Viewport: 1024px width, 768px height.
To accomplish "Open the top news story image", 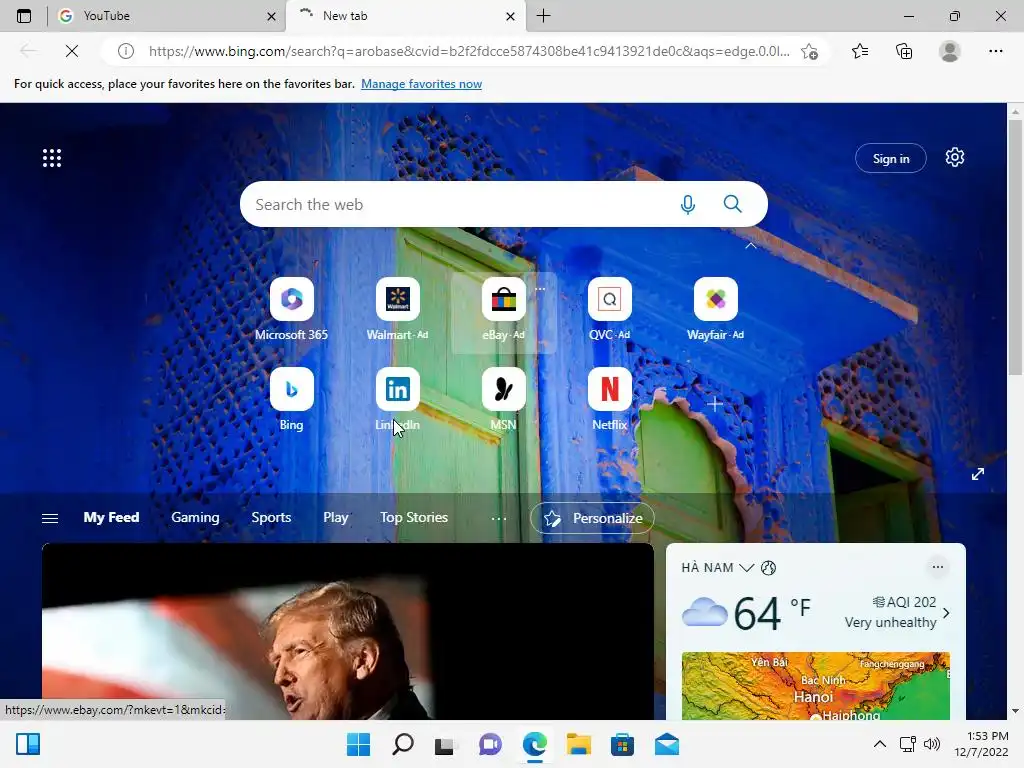I will point(347,632).
